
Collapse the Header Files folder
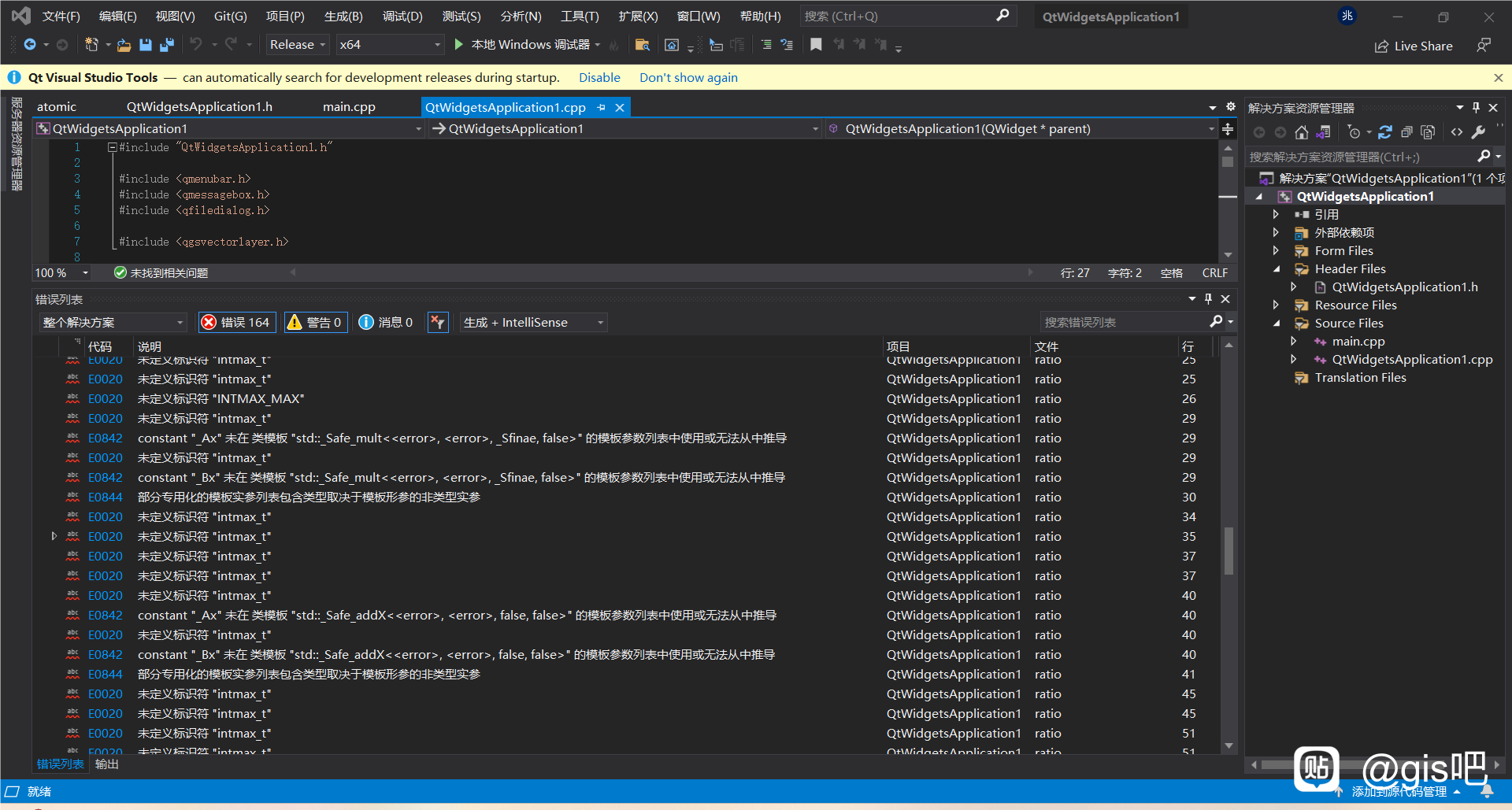1277,269
